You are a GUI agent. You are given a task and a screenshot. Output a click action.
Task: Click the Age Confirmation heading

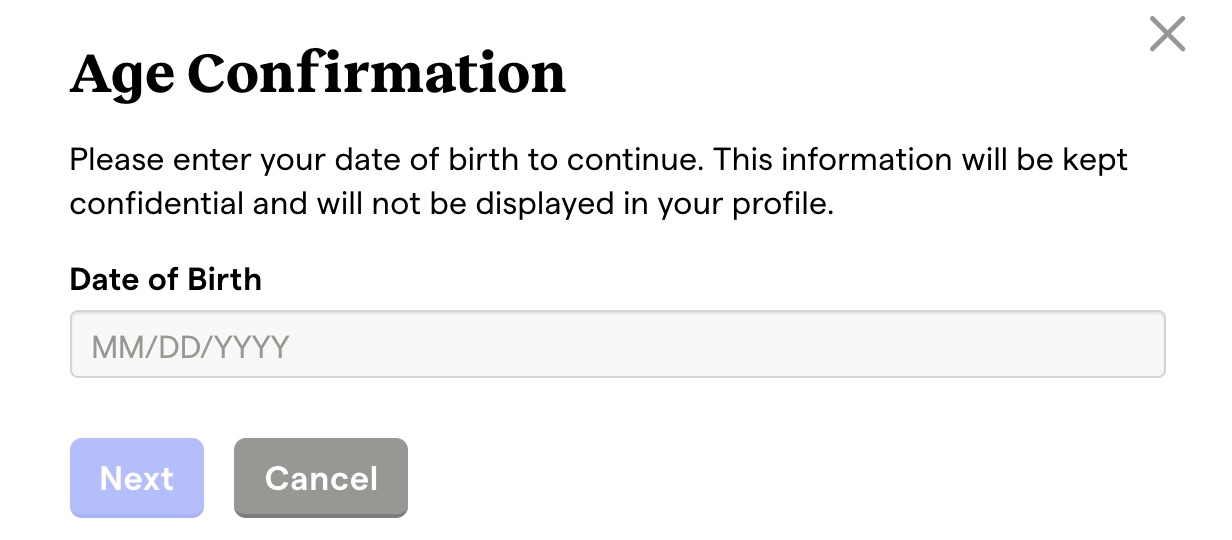tap(318, 74)
